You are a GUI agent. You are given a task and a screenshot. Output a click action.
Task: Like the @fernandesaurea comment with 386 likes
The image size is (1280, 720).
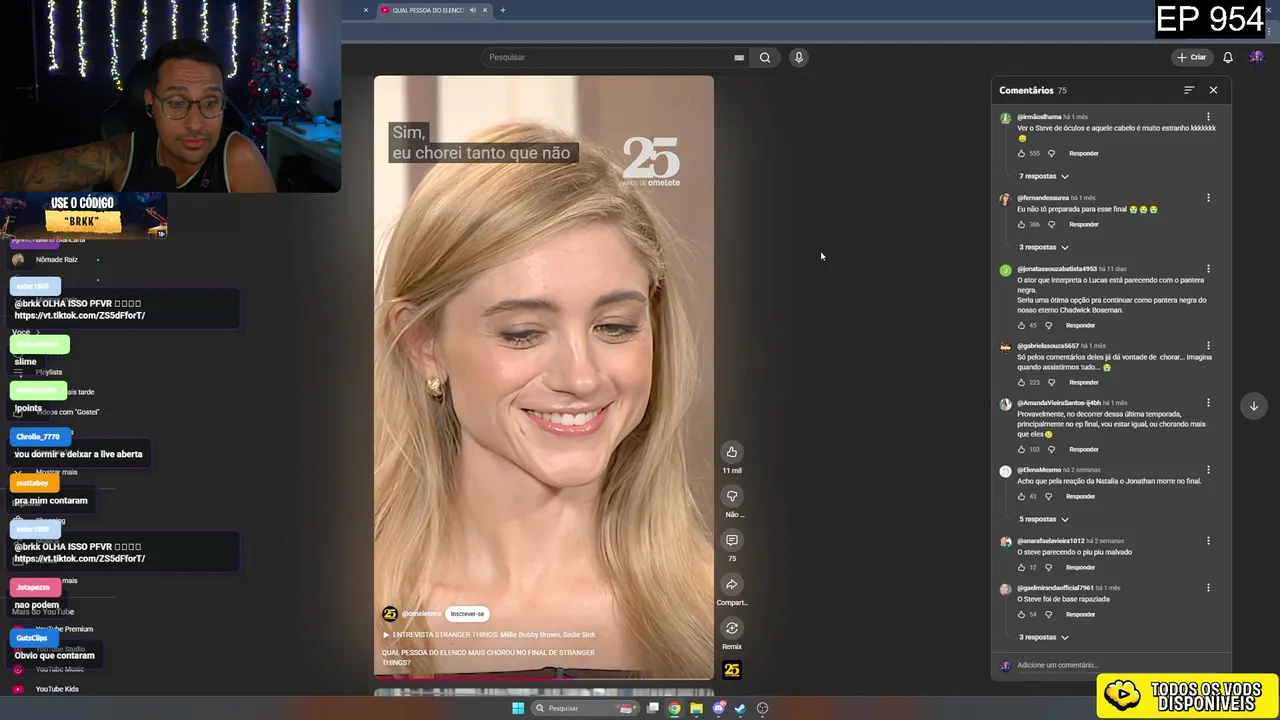tap(1021, 224)
